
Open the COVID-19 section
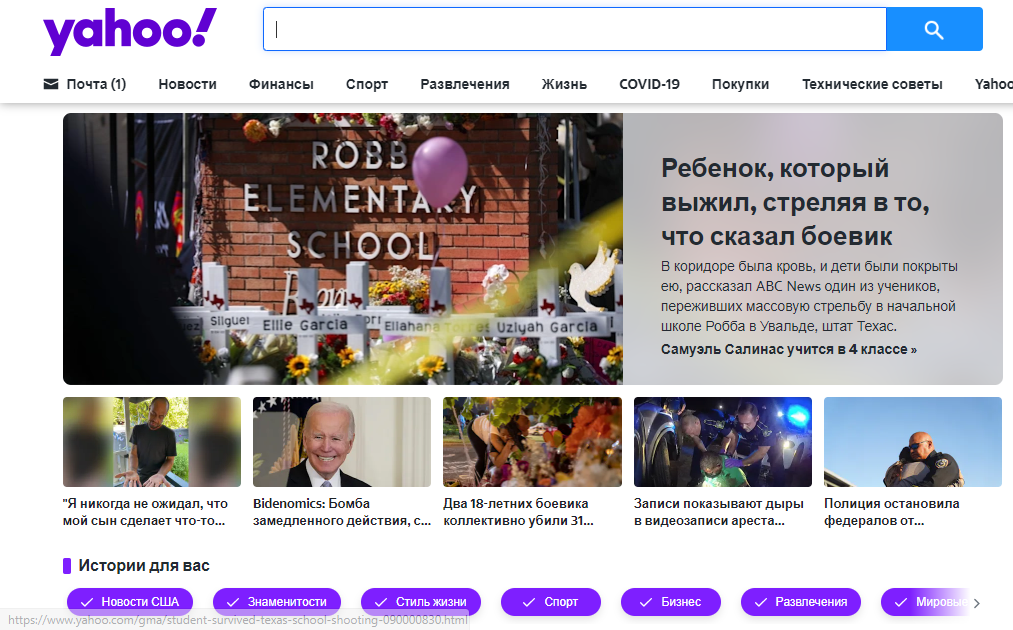tap(649, 84)
